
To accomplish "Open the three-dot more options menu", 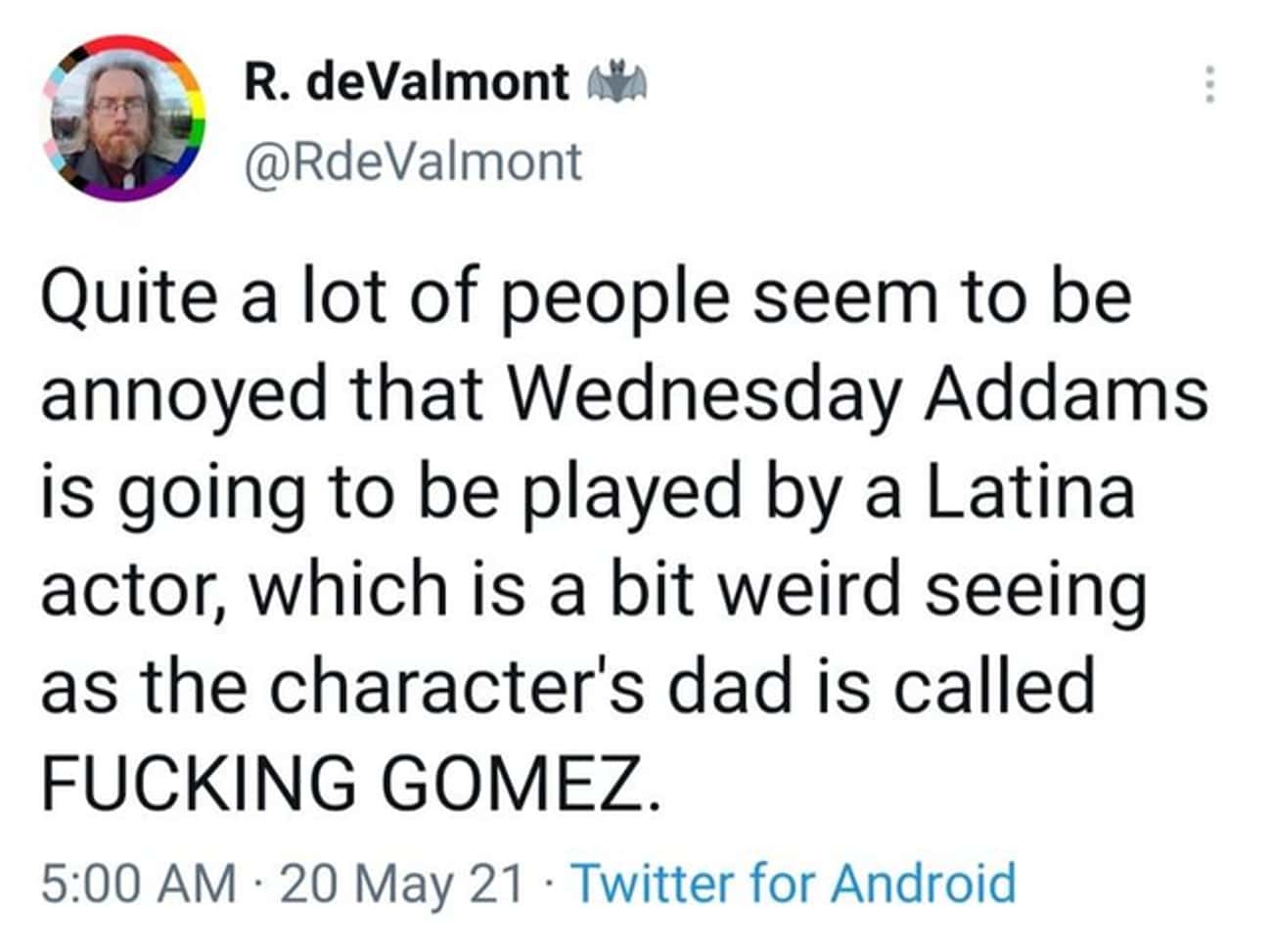I will (x=1209, y=85).
